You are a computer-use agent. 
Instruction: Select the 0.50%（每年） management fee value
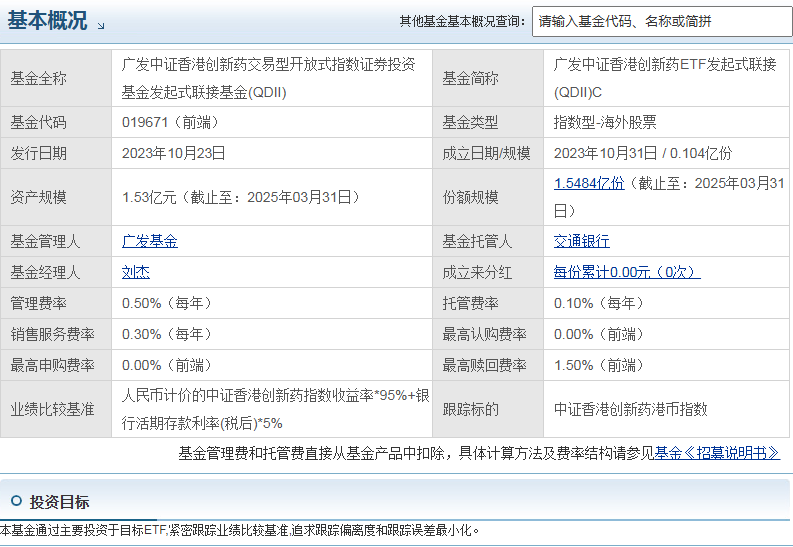tap(167, 303)
